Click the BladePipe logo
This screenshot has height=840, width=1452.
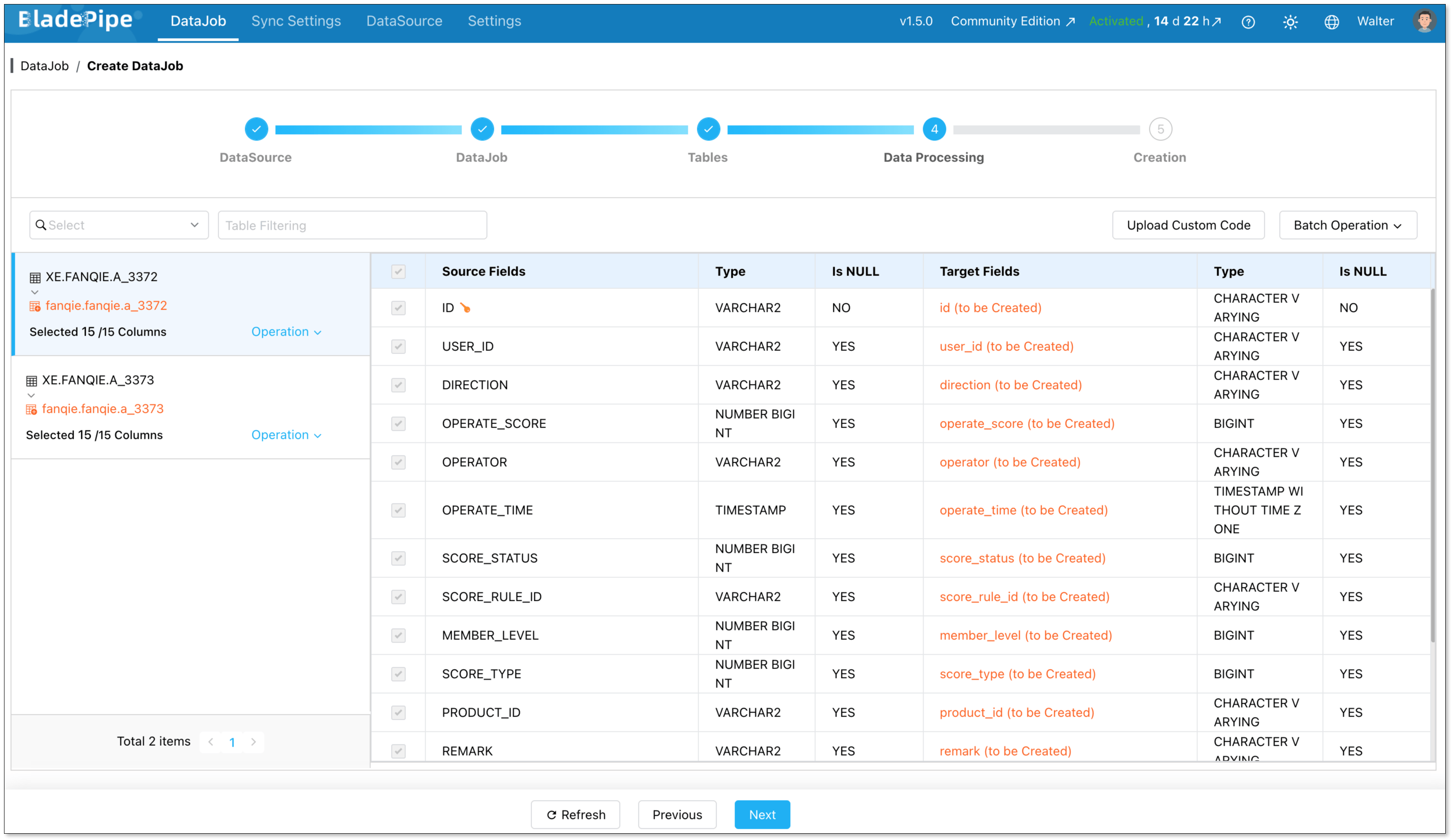(75, 20)
